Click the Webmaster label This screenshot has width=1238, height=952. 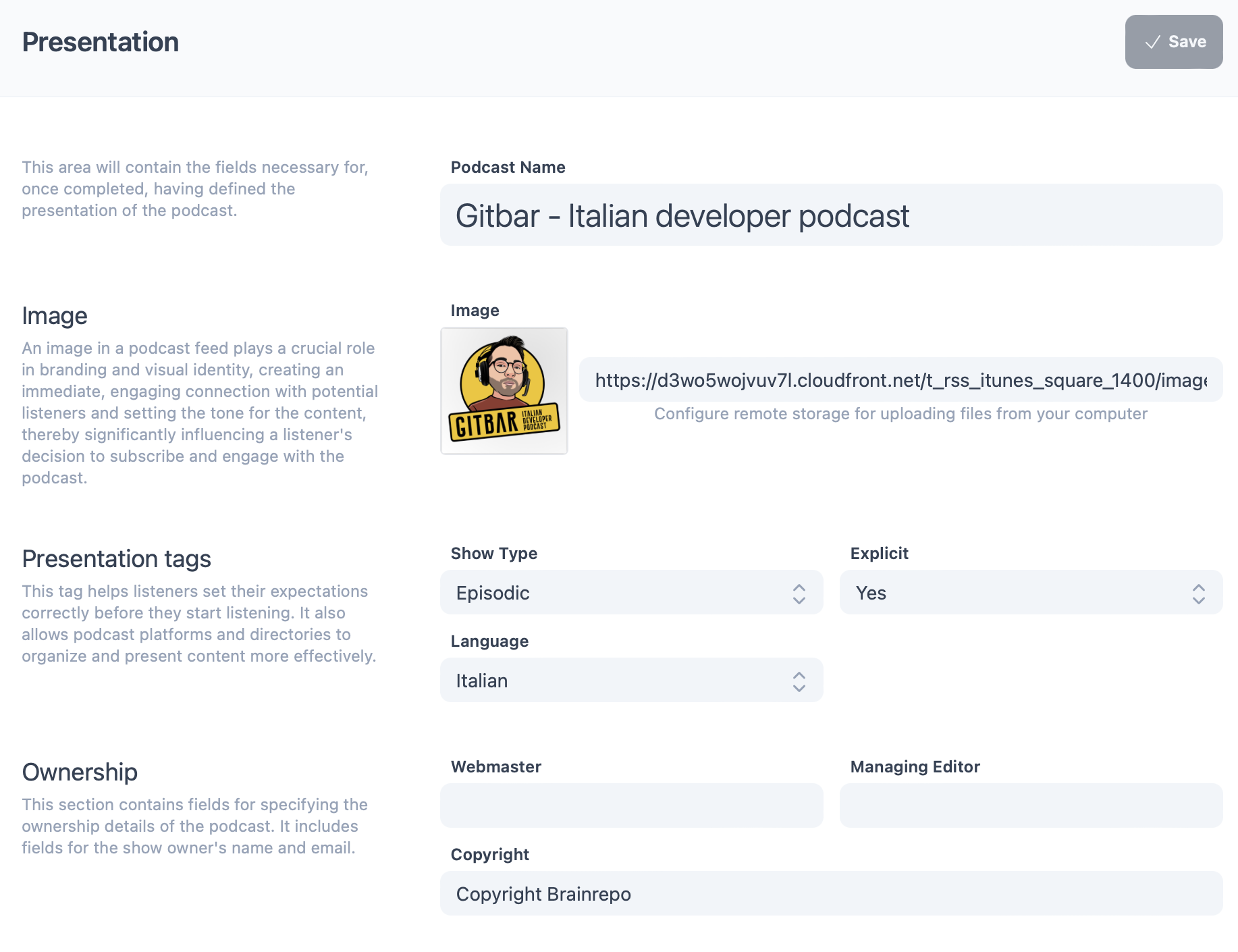495,767
